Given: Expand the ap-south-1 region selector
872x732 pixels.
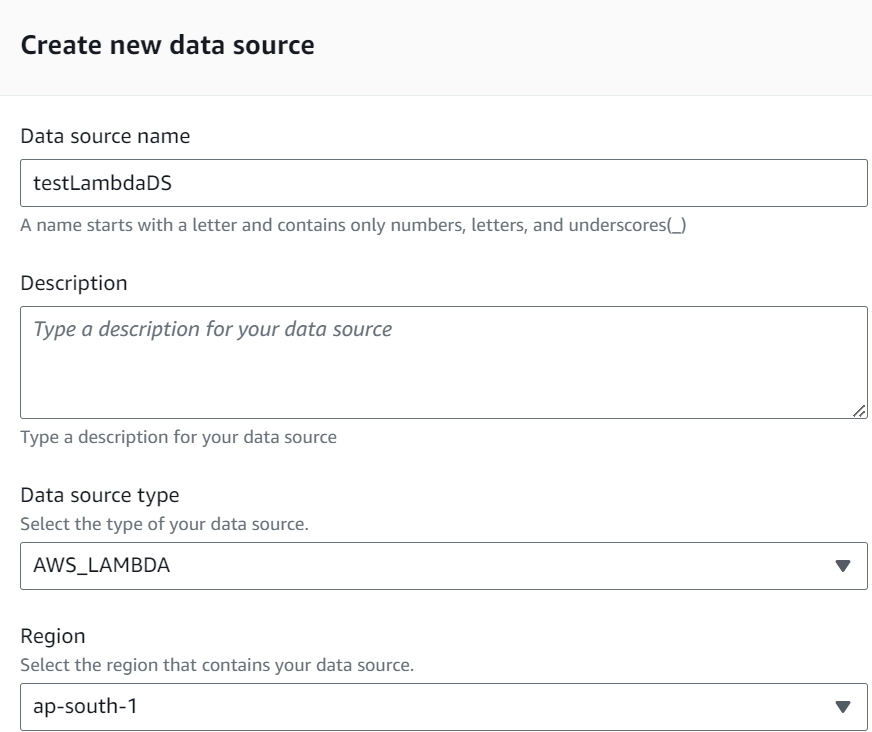Looking at the screenshot, I should pyautogui.click(x=444, y=706).
